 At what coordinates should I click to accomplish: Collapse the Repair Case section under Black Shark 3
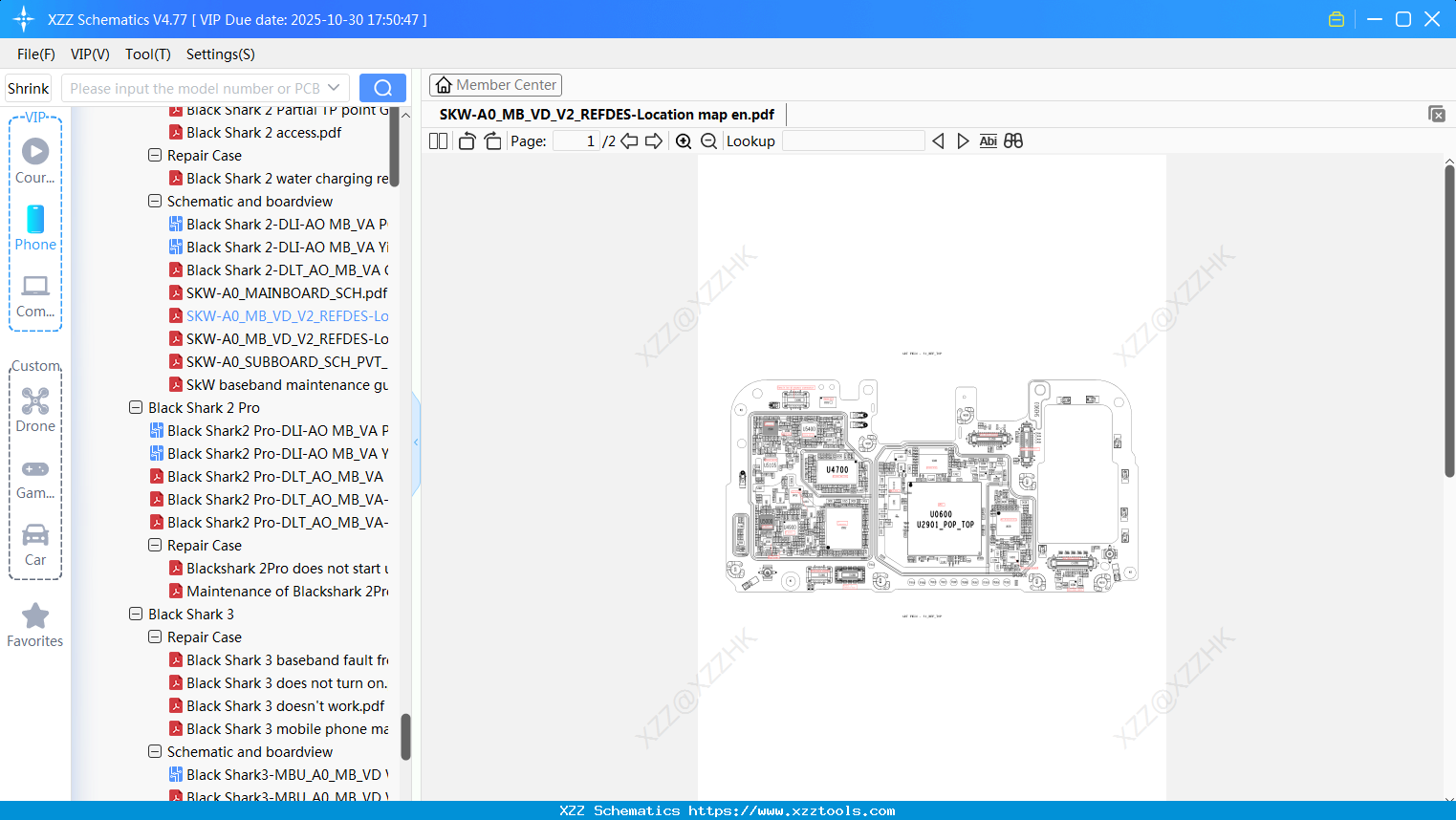click(x=154, y=637)
